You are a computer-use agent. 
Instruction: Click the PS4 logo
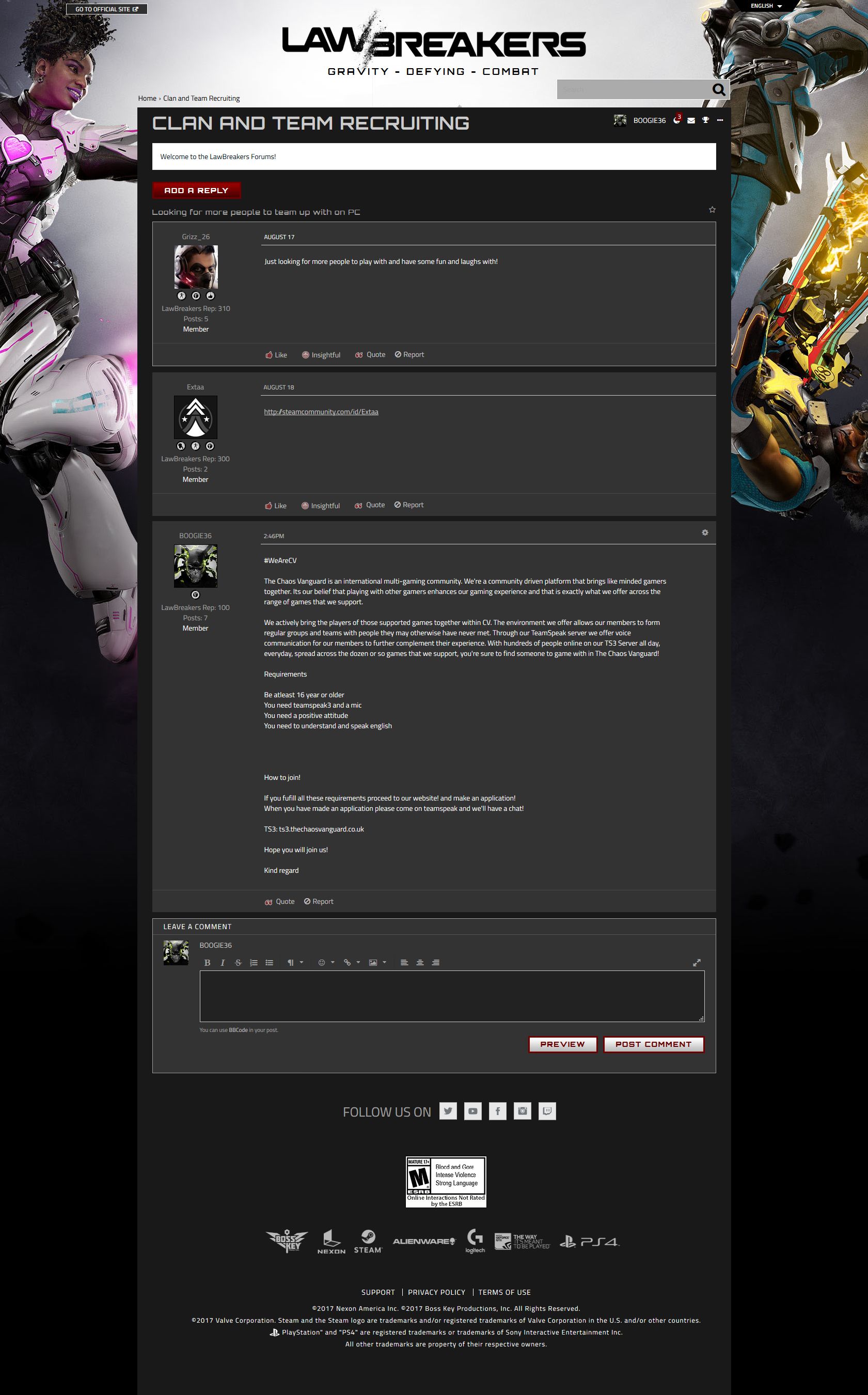(590, 1242)
